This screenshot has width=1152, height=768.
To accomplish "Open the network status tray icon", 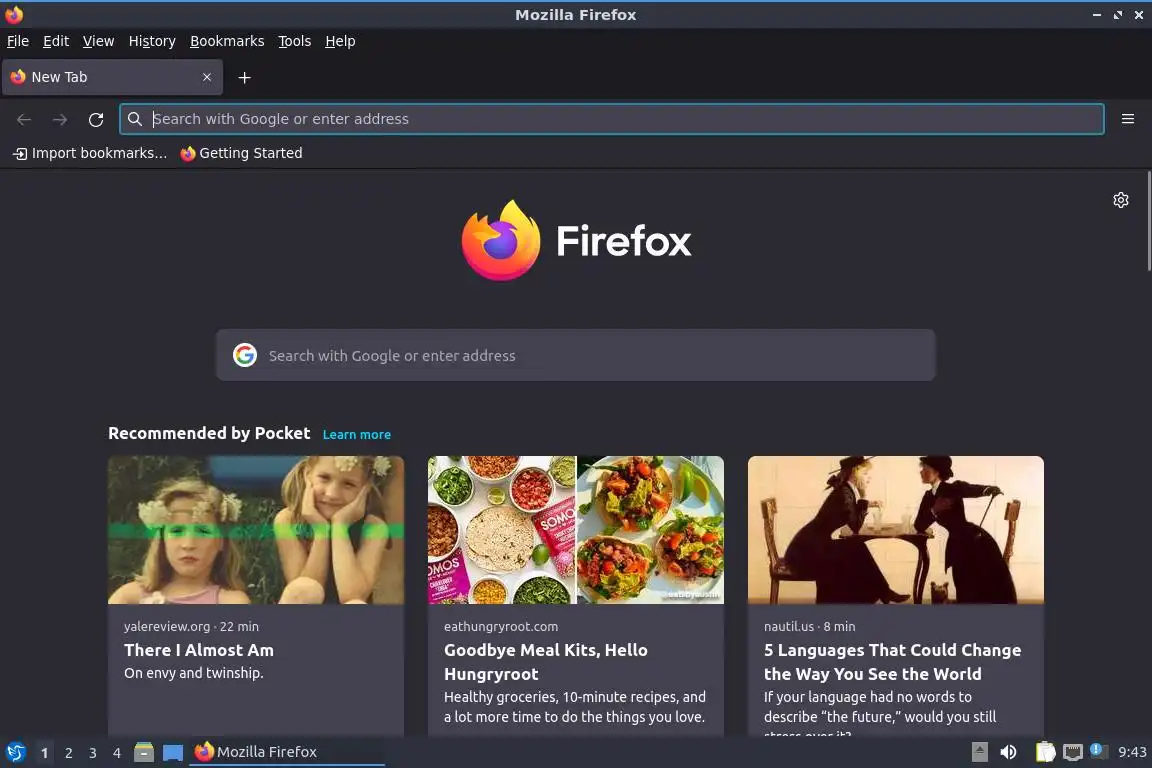I will [1073, 752].
